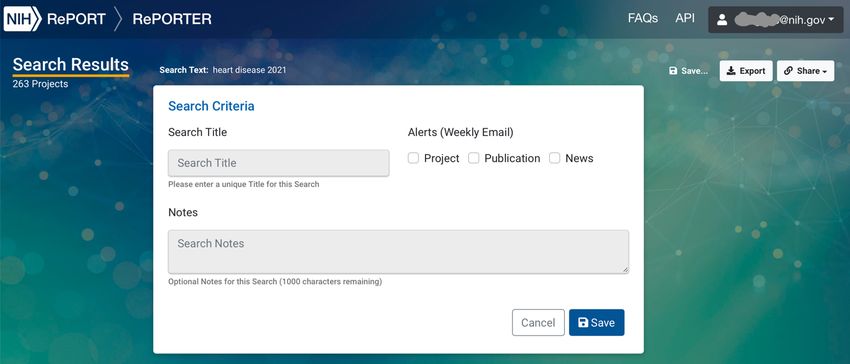Click the link icon on Share button
The image size is (850, 364).
point(788,71)
